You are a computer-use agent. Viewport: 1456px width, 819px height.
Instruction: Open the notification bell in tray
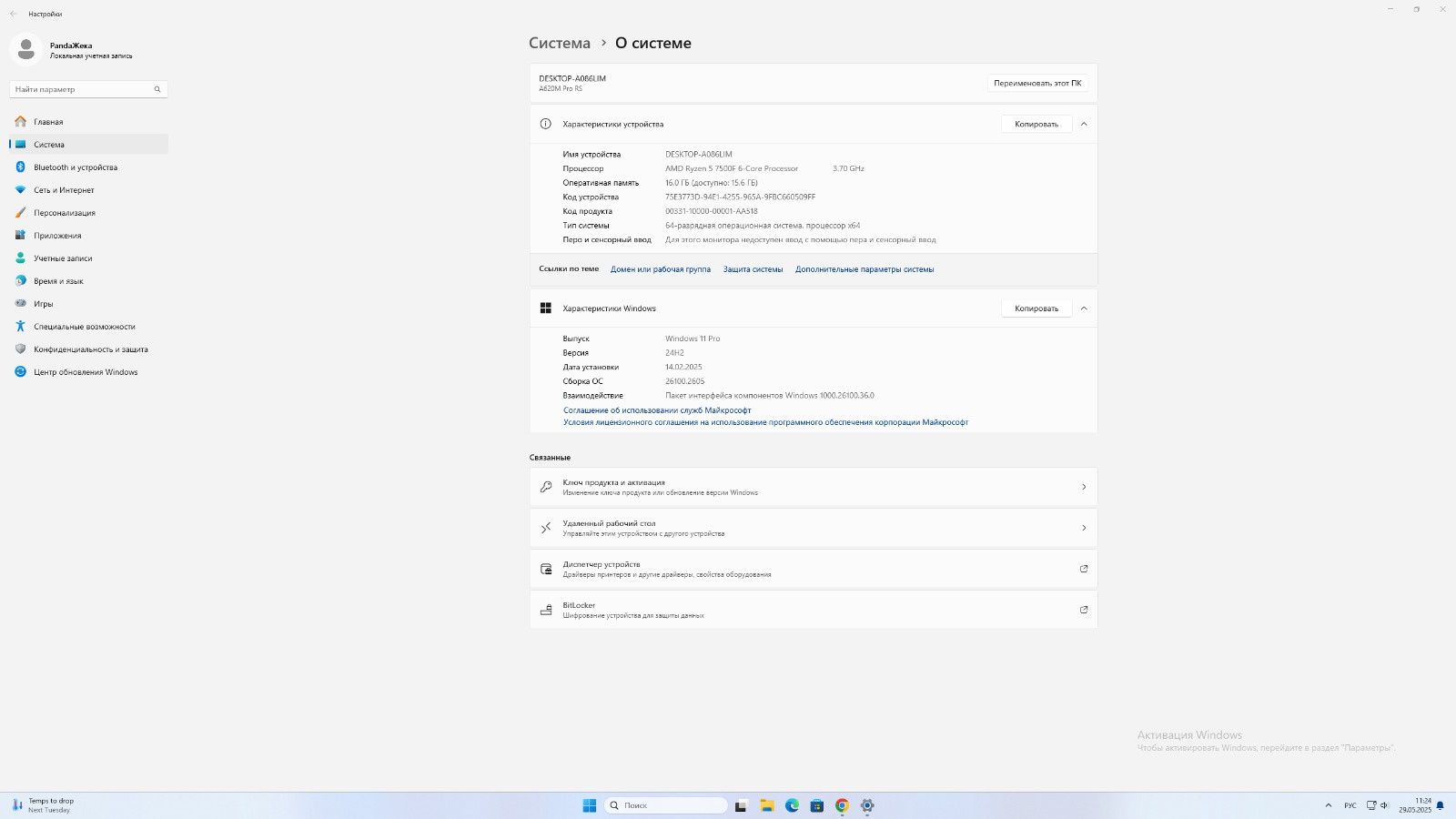click(x=1441, y=805)
